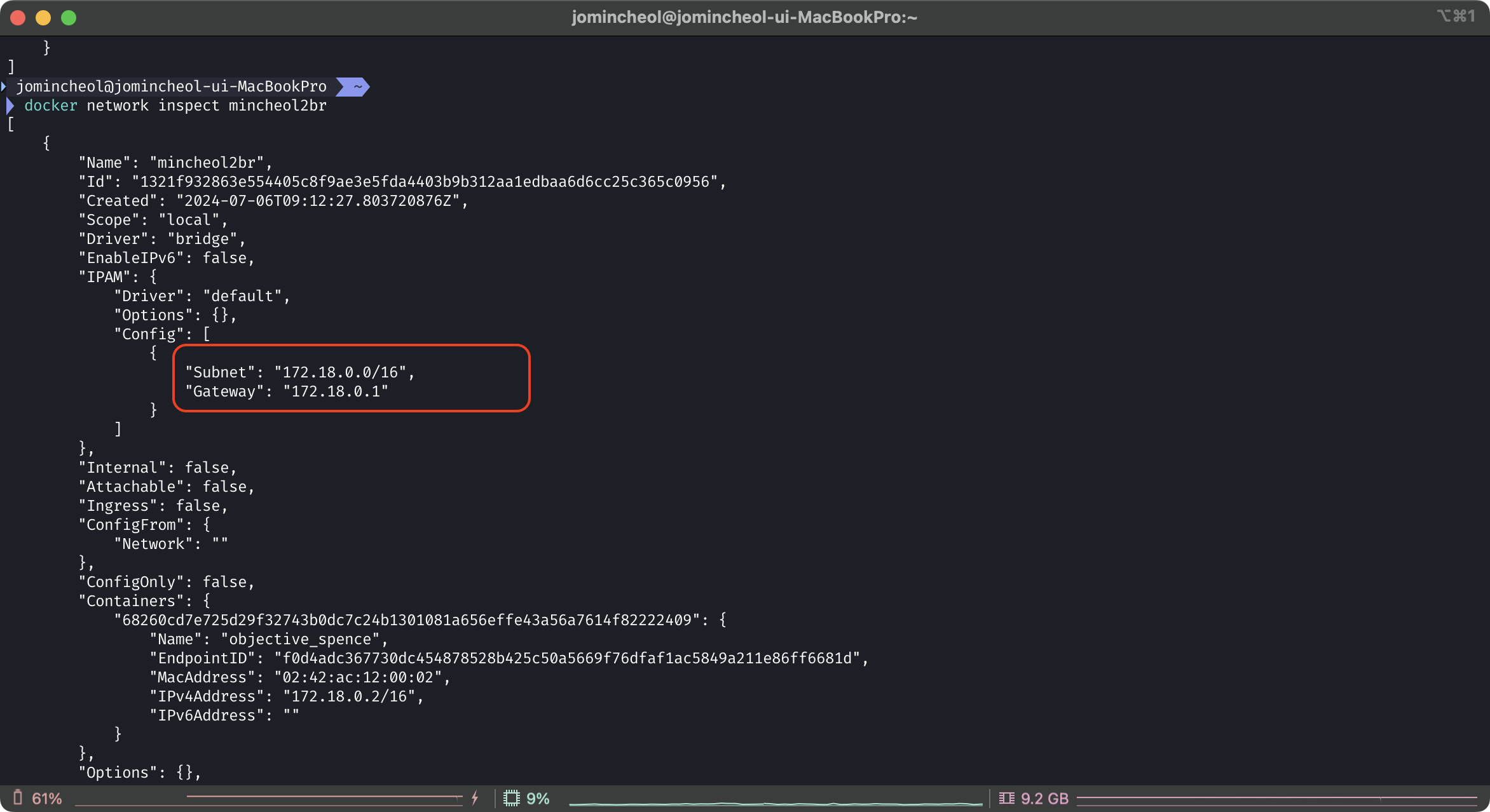This screenshot has height=812, width=1490.
Task: Click the green zoom window button
Action: pyautogui.click(x=69, y=18)
